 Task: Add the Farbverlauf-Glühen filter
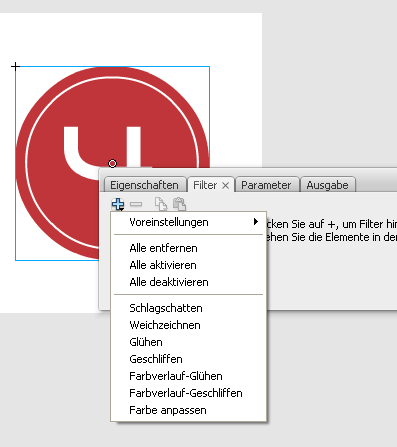[189, 376]
